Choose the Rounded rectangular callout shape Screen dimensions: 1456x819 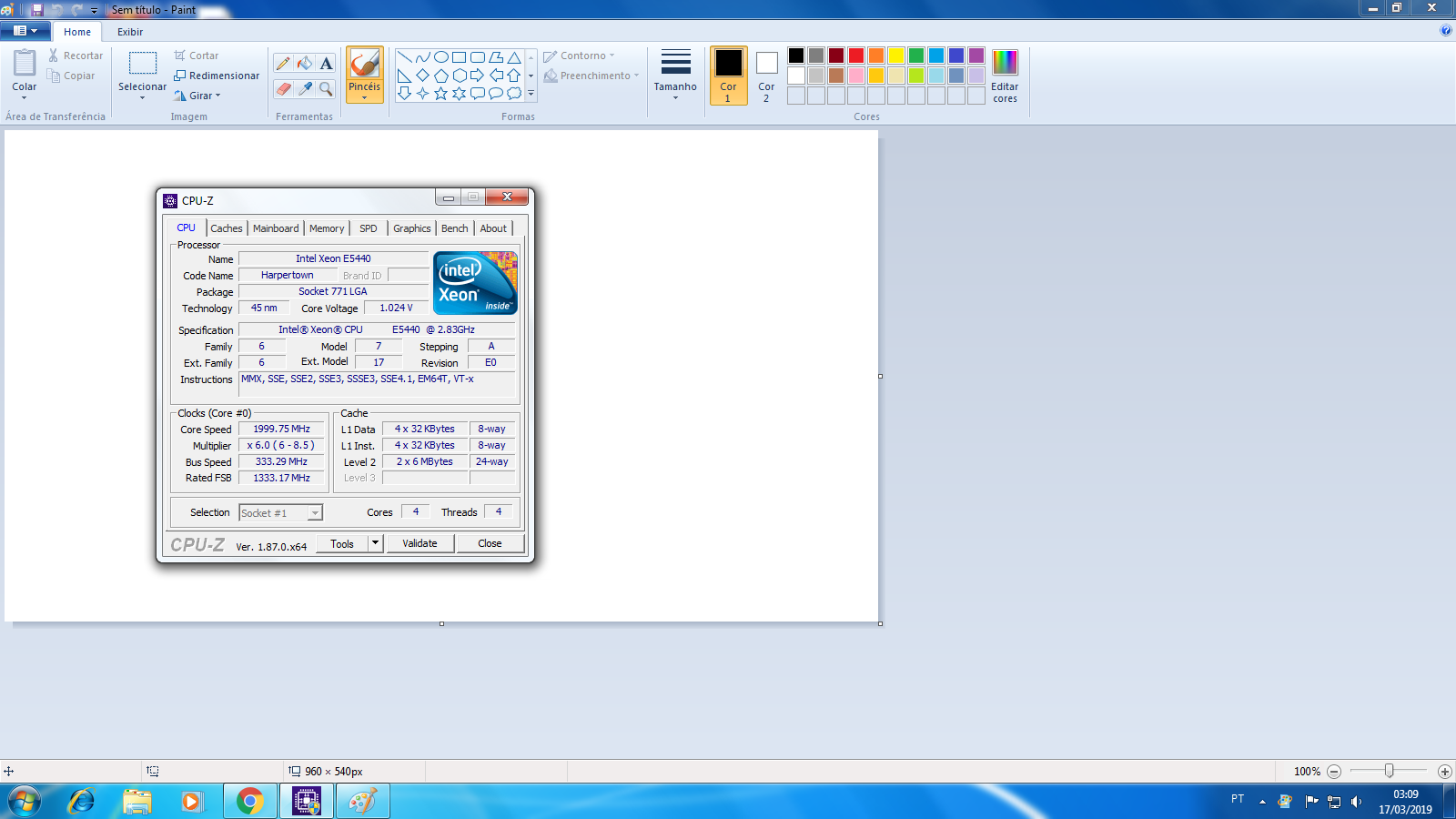(x=478, y=93)
